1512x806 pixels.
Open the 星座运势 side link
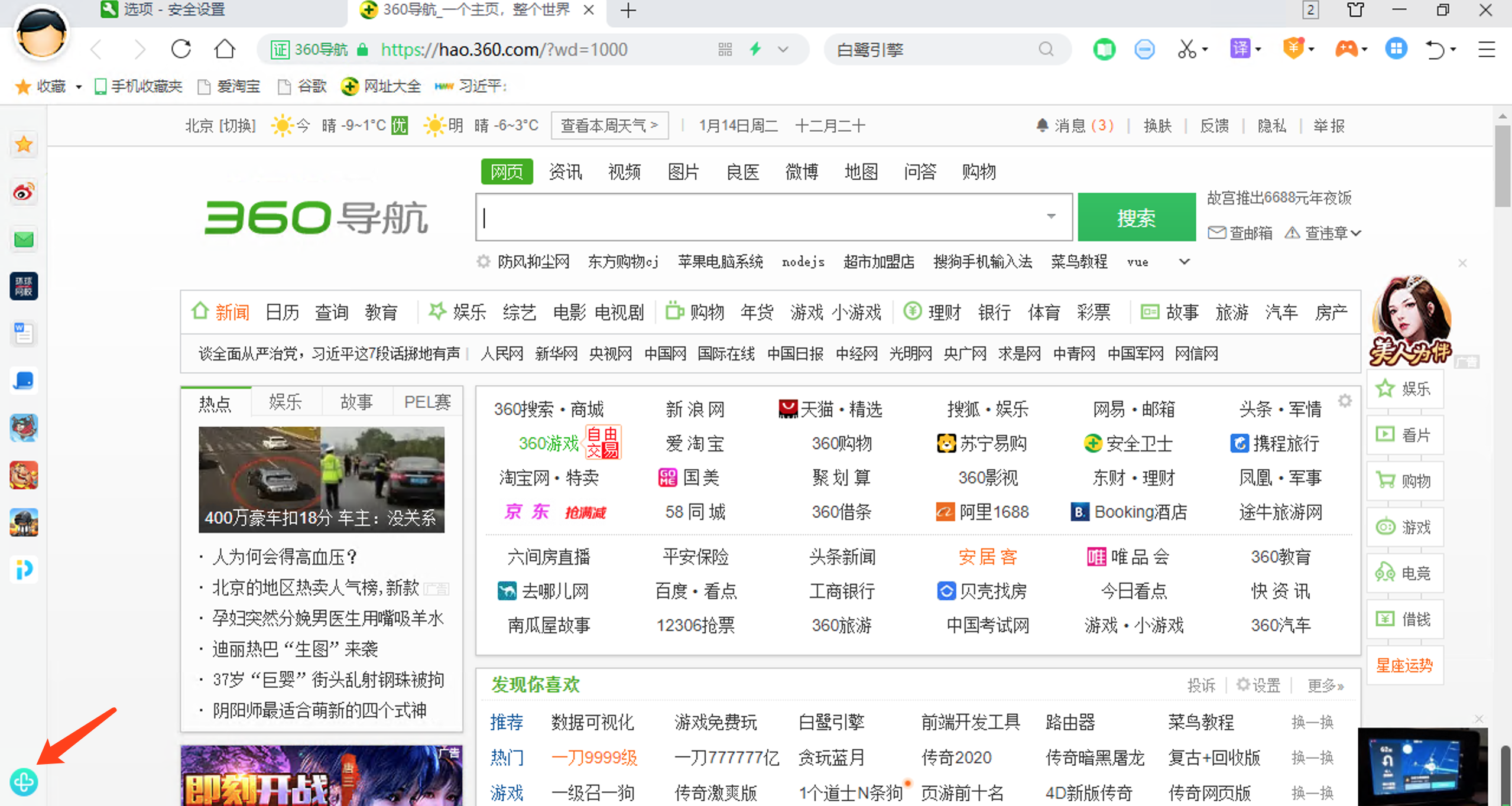1404,665
